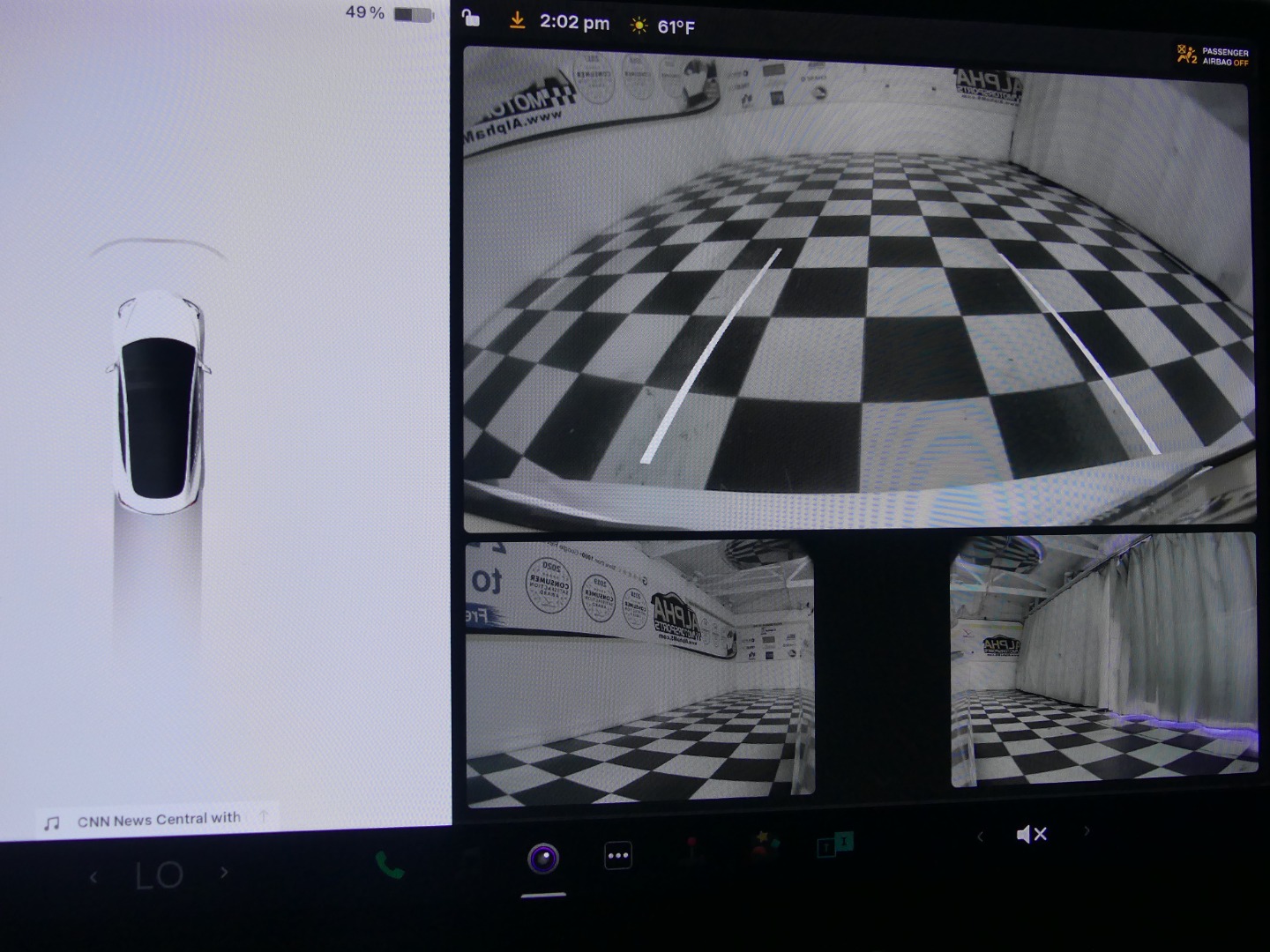Screen dimensions: 1270x952
Task: Open the phone app
Action: tap(389, 865)
